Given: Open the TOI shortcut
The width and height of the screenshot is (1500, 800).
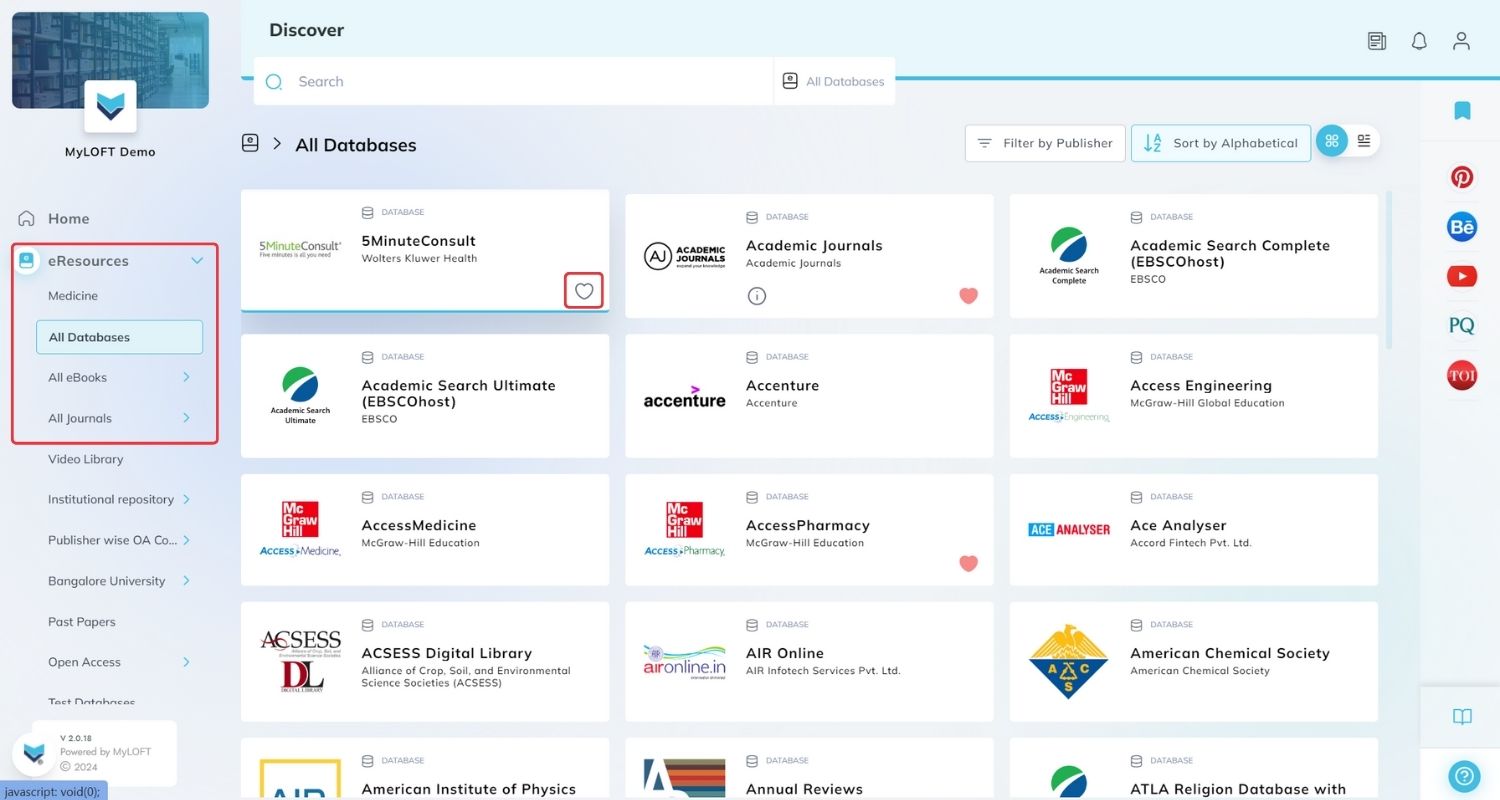Looking at the screenshot, I should point(1462,375).
